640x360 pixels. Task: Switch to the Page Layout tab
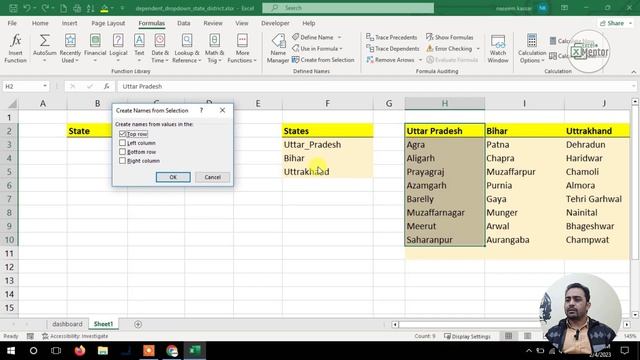click(108, 23)
